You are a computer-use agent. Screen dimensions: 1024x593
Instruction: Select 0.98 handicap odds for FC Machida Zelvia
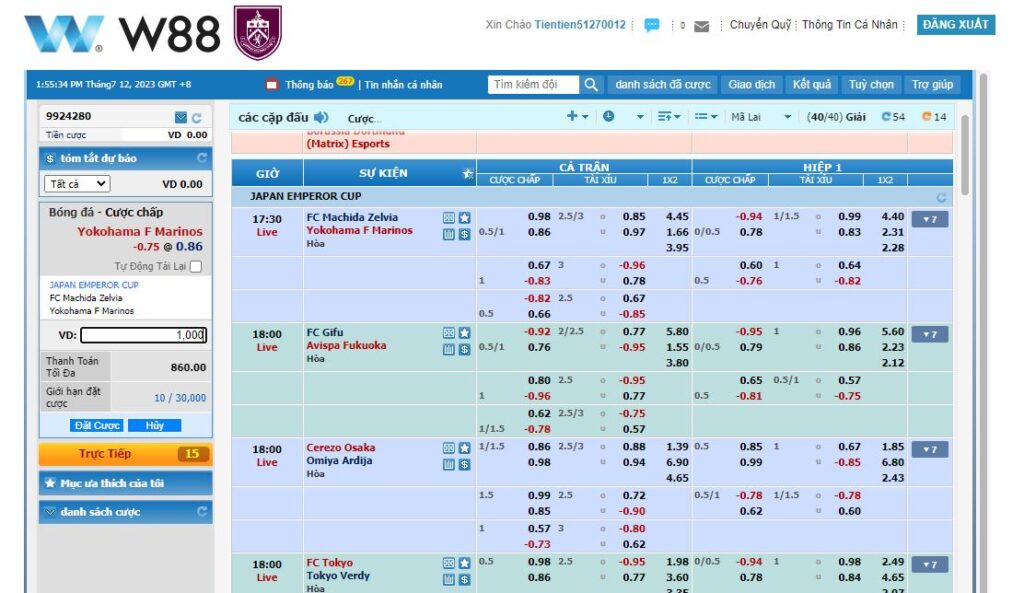pyautogui.click(x=539, y=216)
